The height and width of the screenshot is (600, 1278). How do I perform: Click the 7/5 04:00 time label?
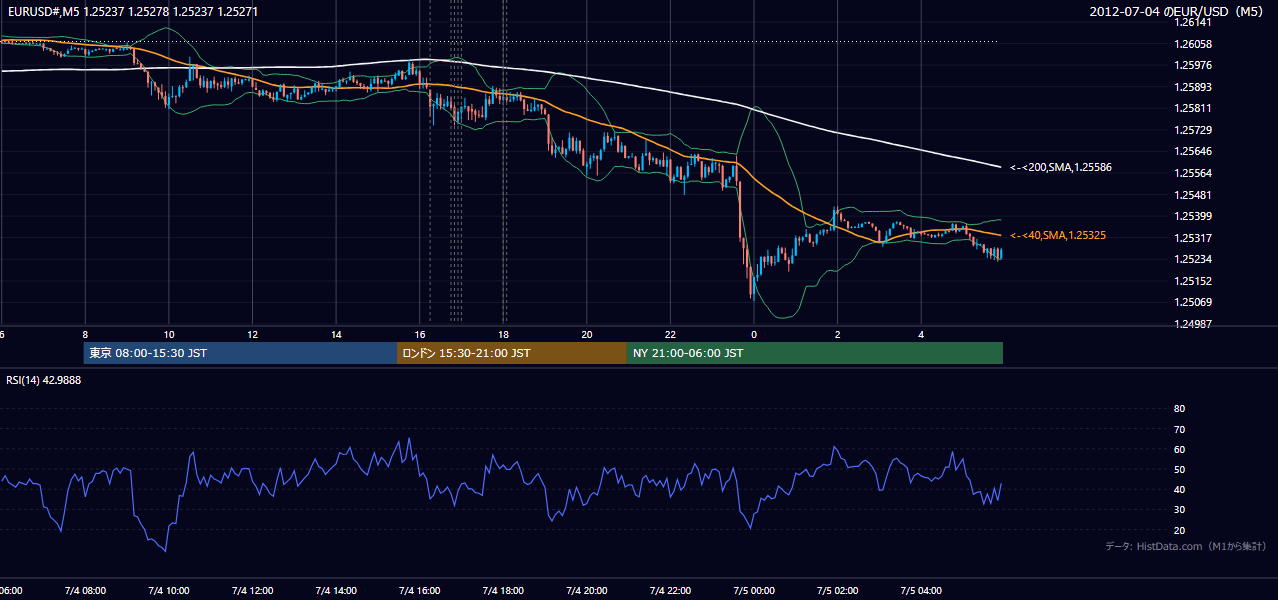tap(921, 591)
